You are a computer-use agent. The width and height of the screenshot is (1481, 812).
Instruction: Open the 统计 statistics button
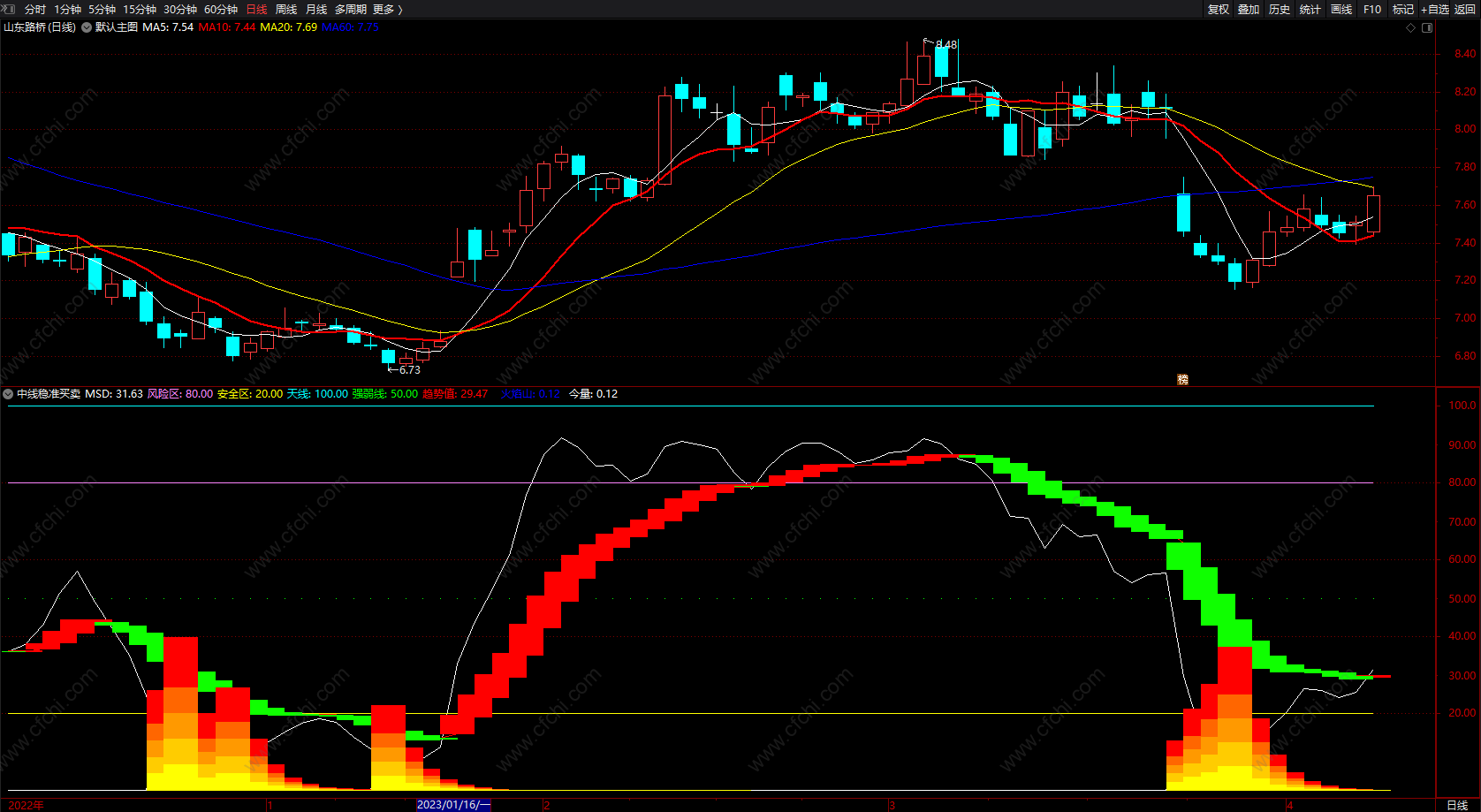pos(1310,9)
